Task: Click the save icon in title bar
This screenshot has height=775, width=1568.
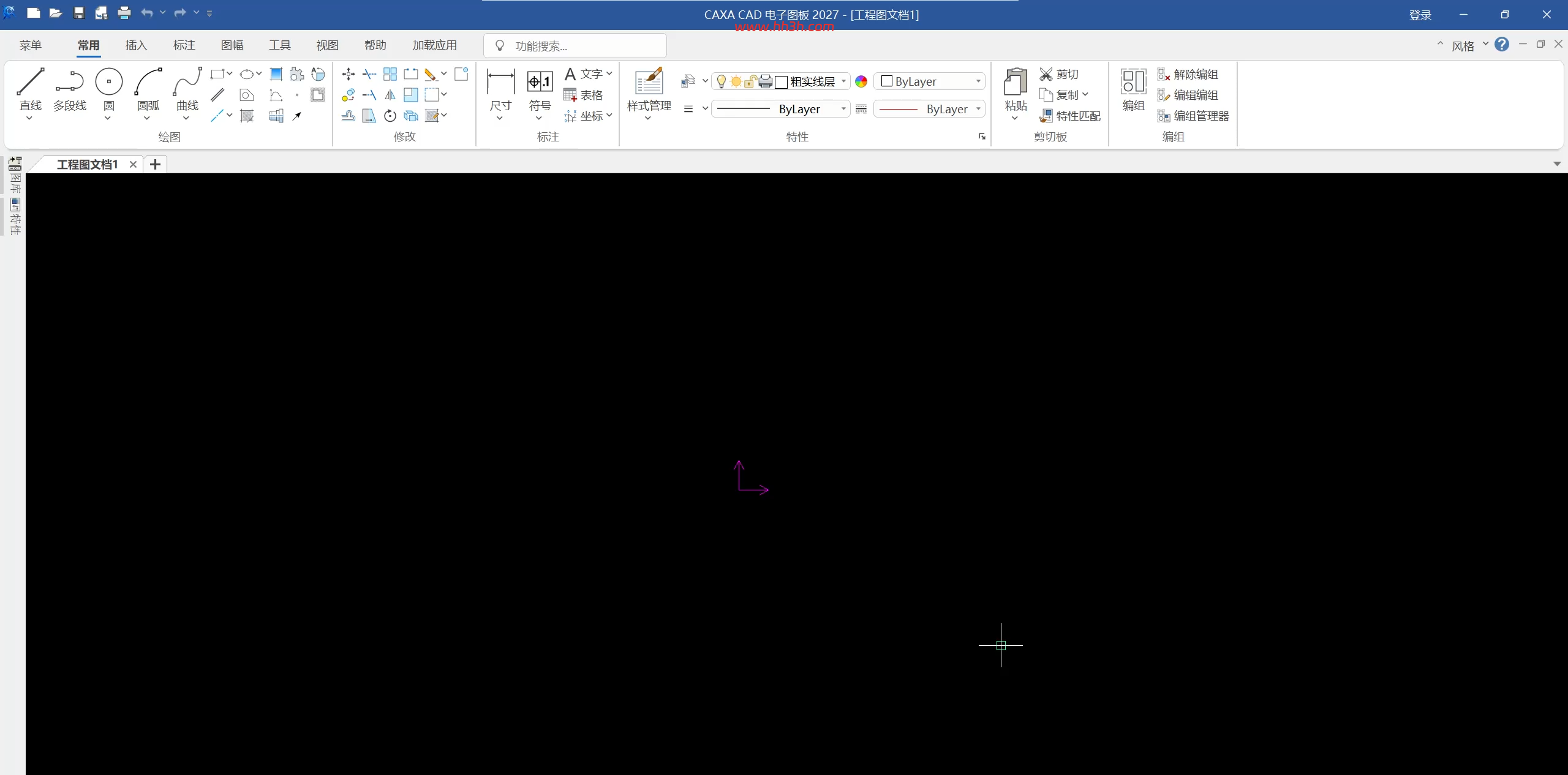Action: (79, 13)
